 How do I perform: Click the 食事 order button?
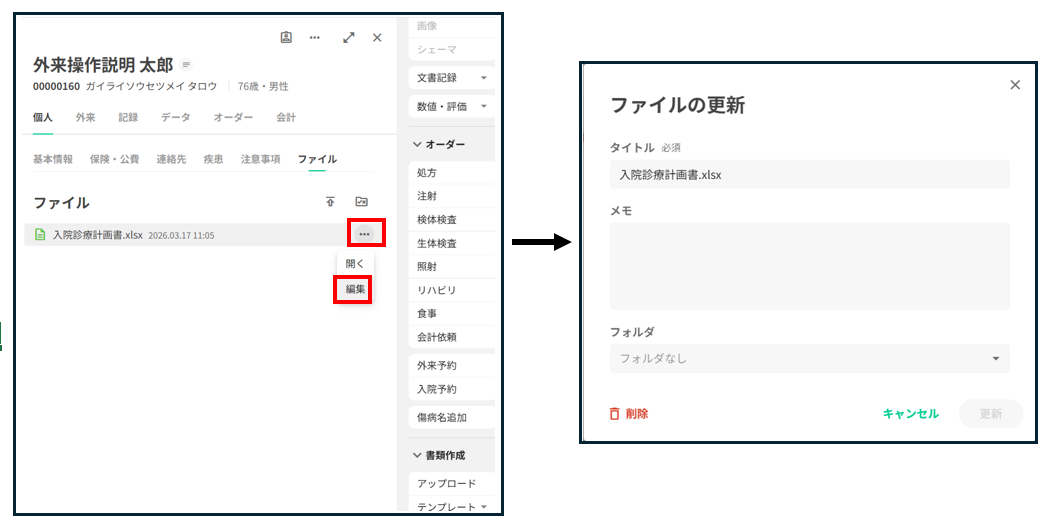tap(451, 313)
